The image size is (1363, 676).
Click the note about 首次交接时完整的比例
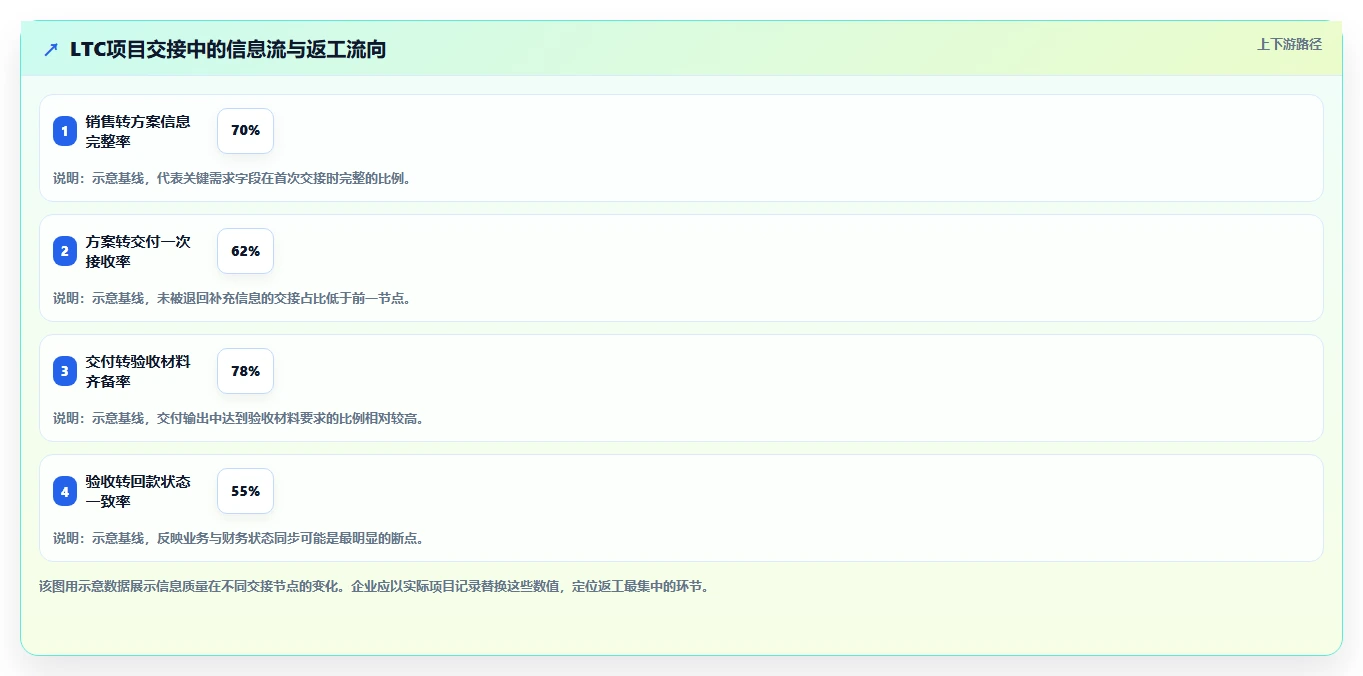[x=232, y=178]
